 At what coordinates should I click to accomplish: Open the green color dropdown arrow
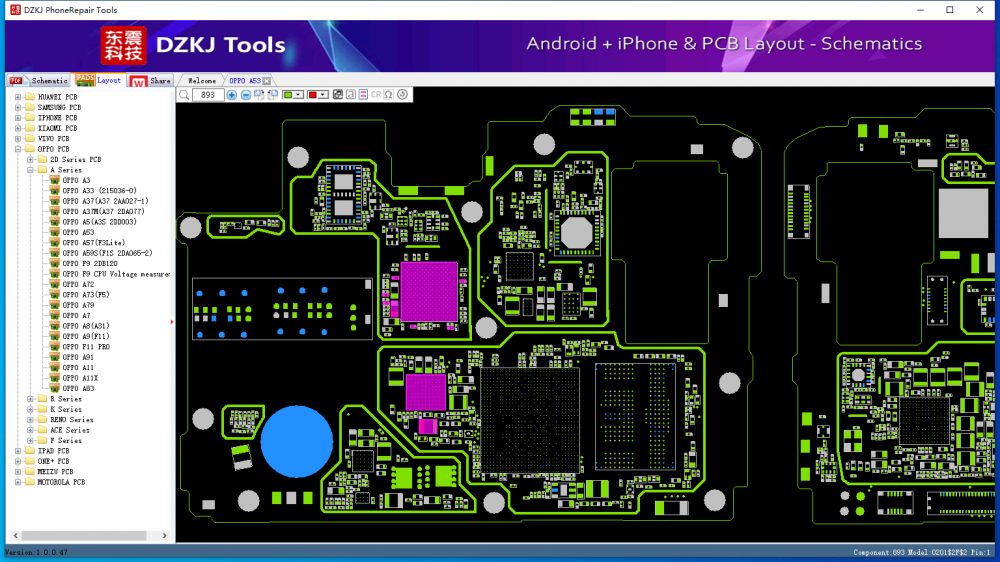[x=298, y=95]
